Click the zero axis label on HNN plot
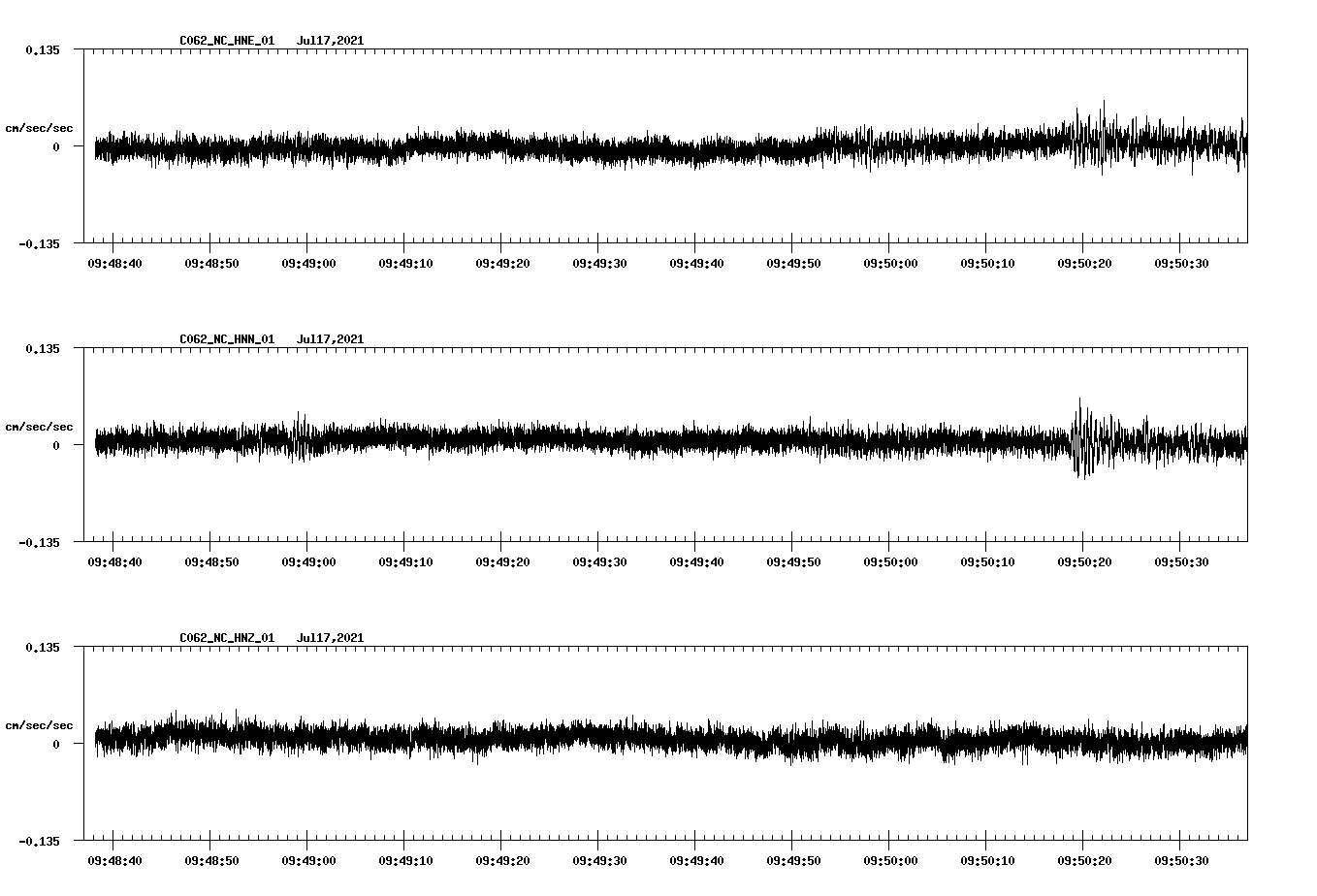Viewport: 1317px width, 896px height. [x=56, y=445]
